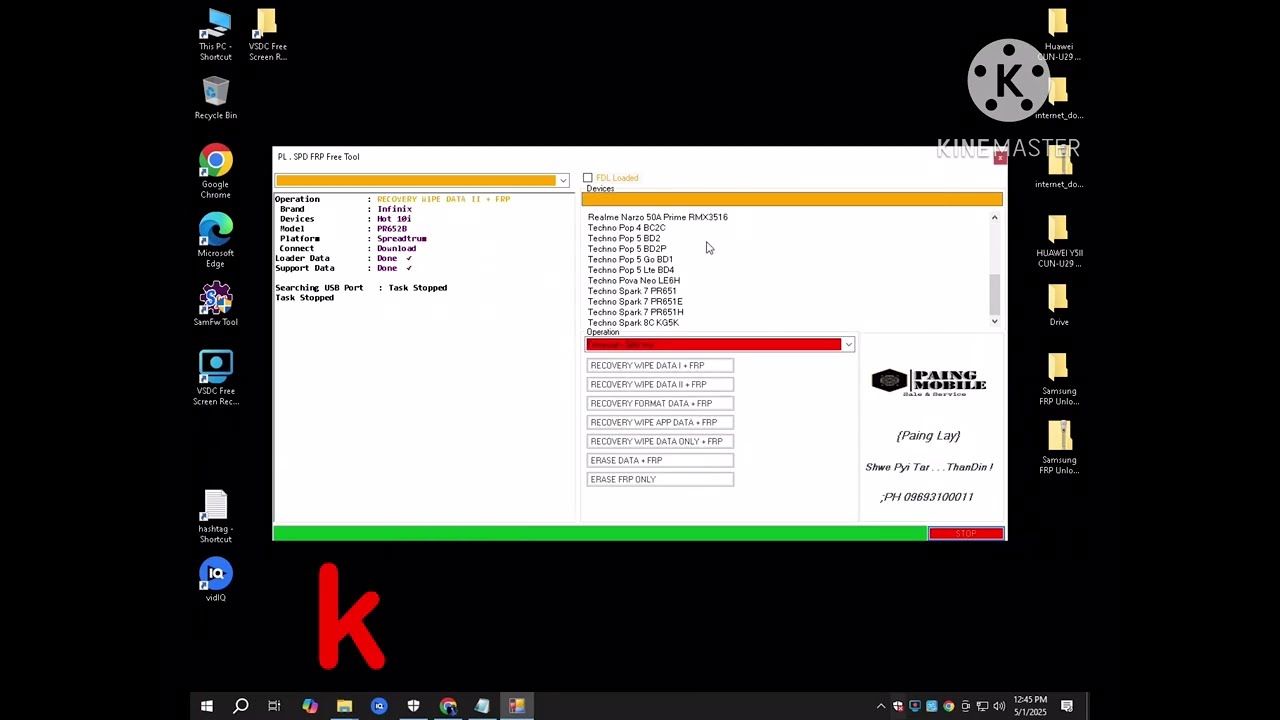This screenshot has height=720, width=1280.
Task: Open the HUAWEI Y5II CUN-U29 folder
Action: click(1059, 241)
